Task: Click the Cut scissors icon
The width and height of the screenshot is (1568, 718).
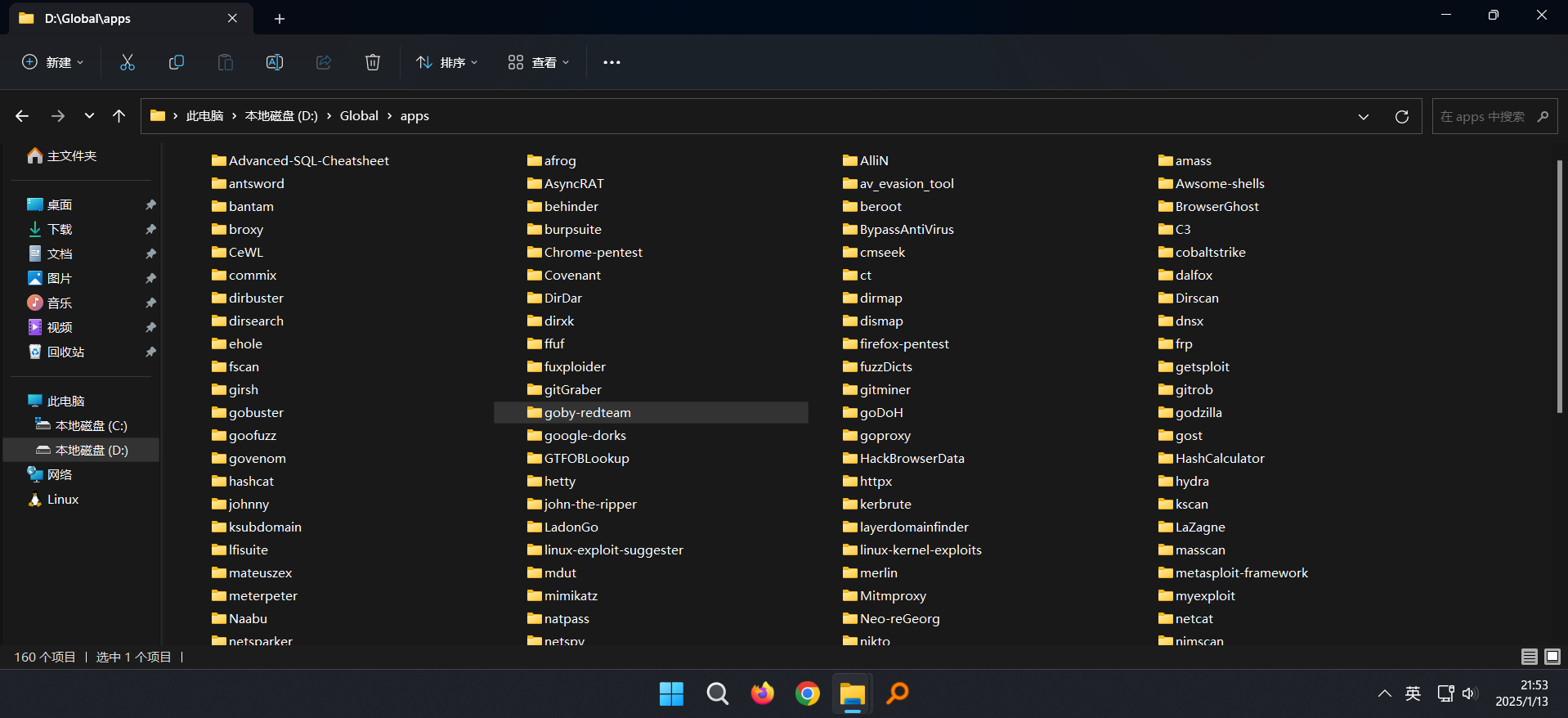Action: (128, 62)
